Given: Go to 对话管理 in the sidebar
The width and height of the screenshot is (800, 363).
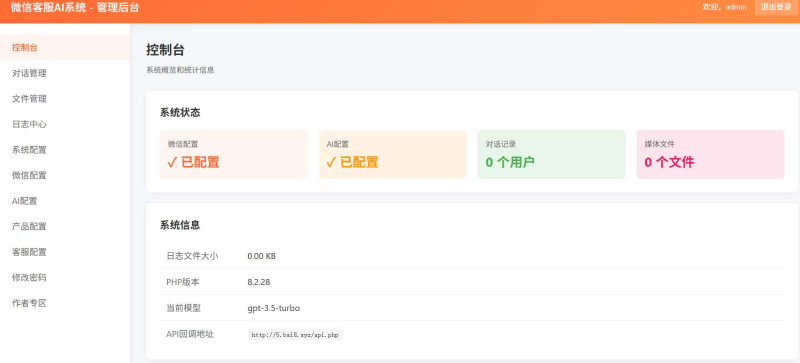Looking at the screenshot, I should pyautogui.click(x=65, y=73).
